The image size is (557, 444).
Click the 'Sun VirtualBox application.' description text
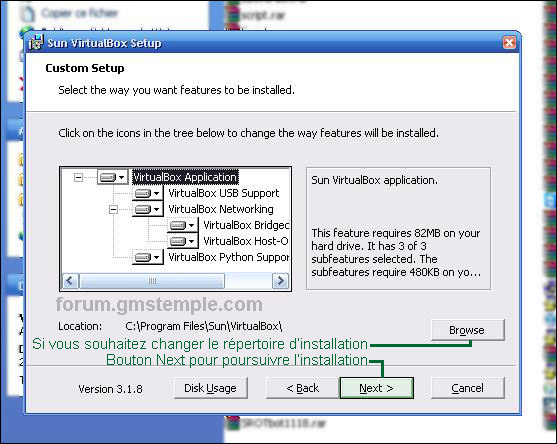coord(374,180)
